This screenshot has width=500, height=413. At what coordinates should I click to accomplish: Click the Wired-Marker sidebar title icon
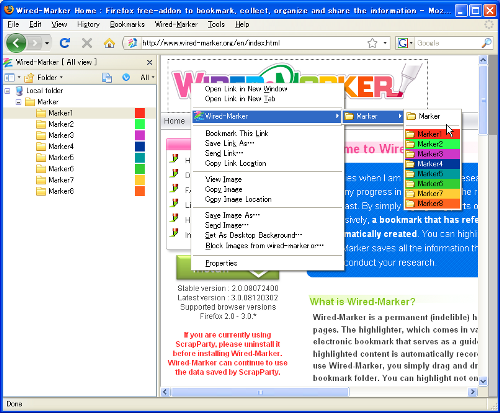pos(8,62)
